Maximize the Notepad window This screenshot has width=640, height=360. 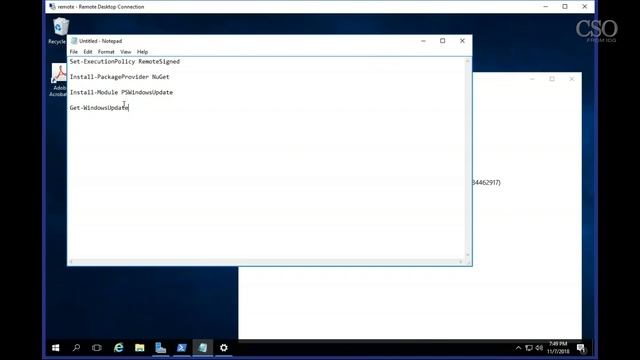tap(442, 41)
